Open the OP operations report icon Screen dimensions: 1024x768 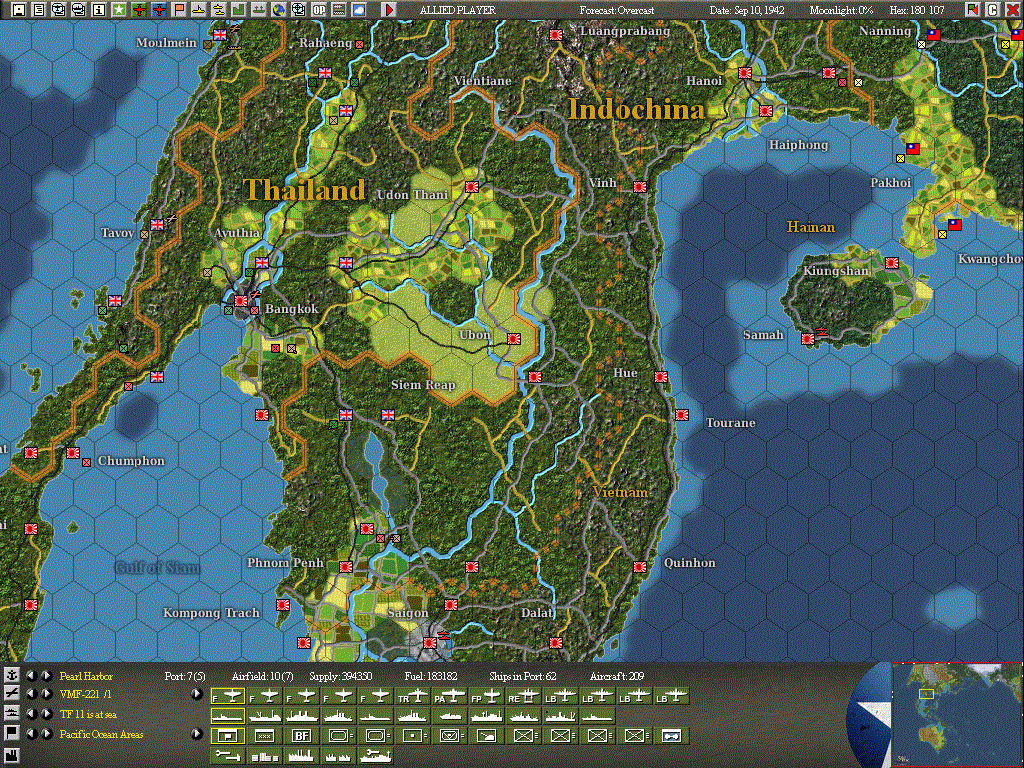[319, 9]
